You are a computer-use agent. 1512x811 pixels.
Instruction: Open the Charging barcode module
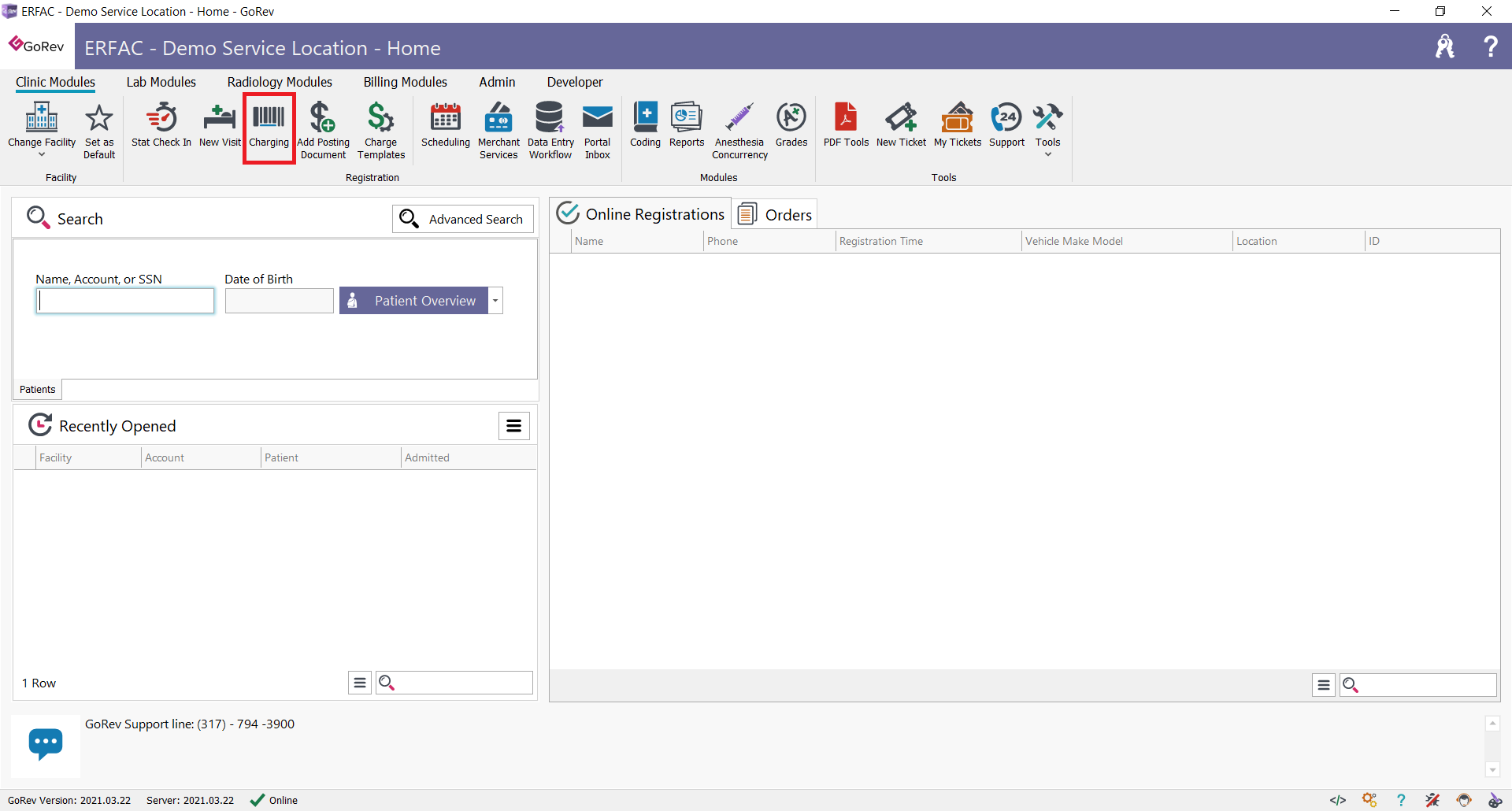pyautogui.click(x=269, y=126)
